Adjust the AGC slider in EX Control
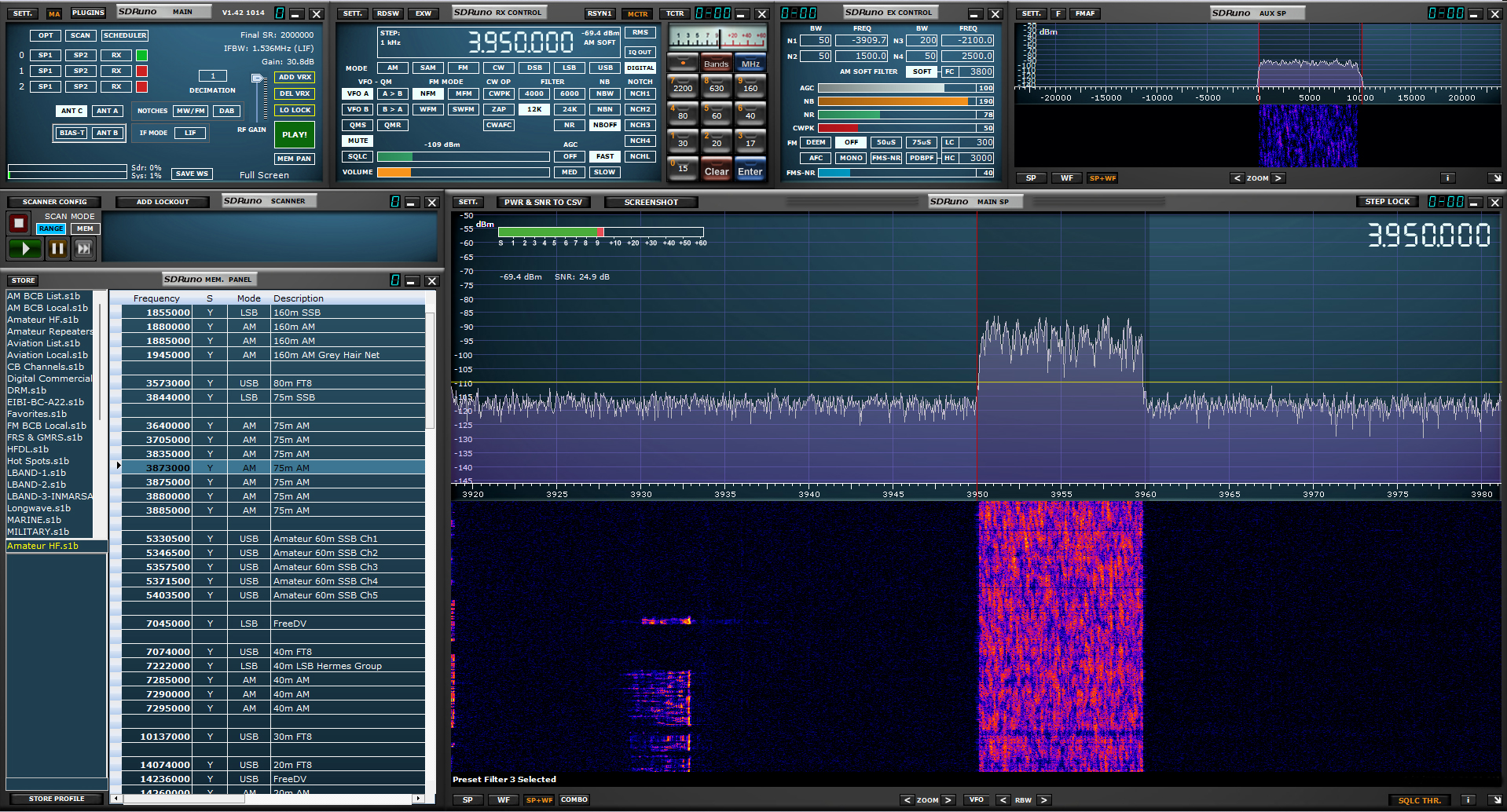This screenshot has width=1507, height=812. tap(906, 88)
